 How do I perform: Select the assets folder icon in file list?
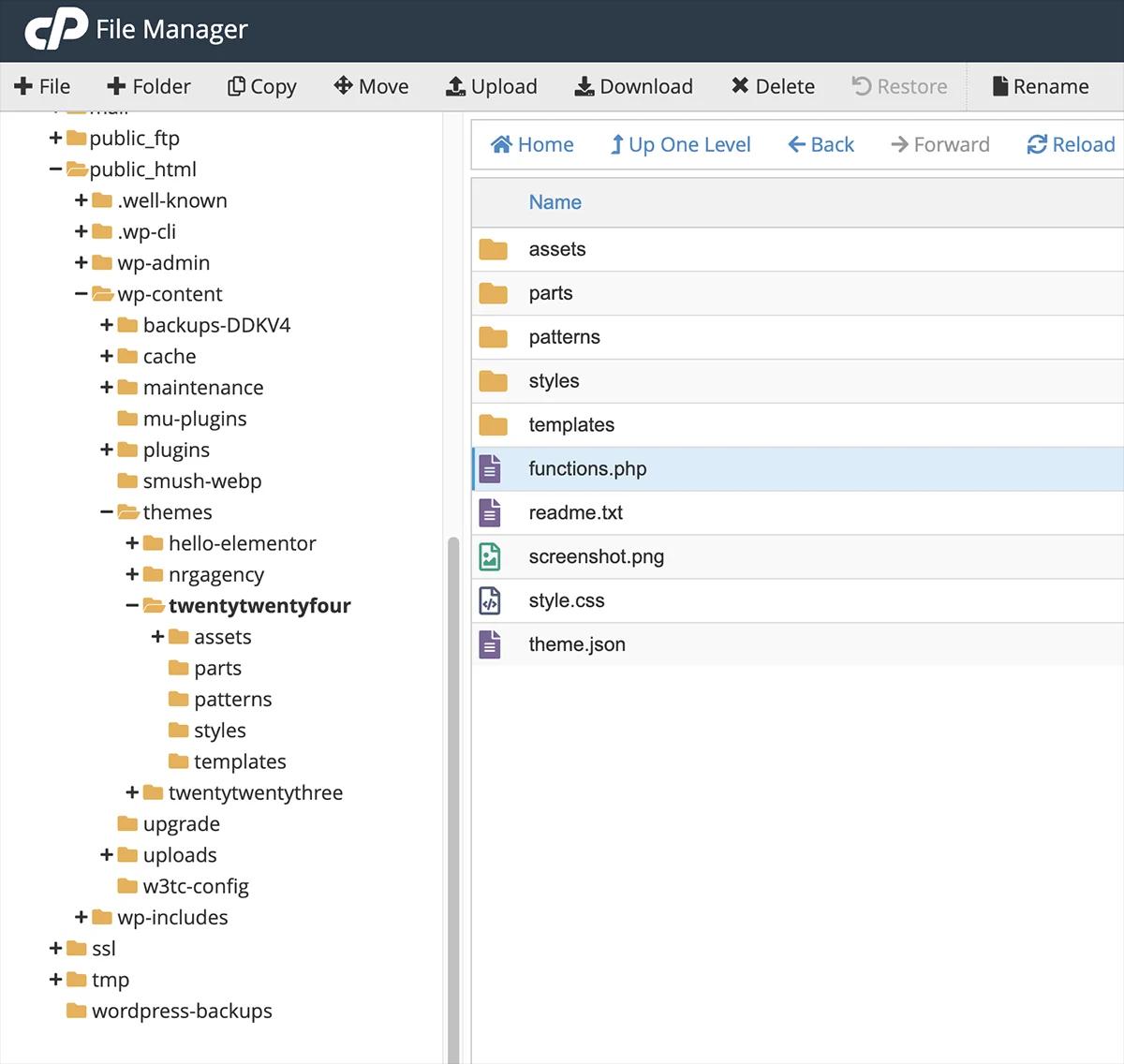point(493,249)
